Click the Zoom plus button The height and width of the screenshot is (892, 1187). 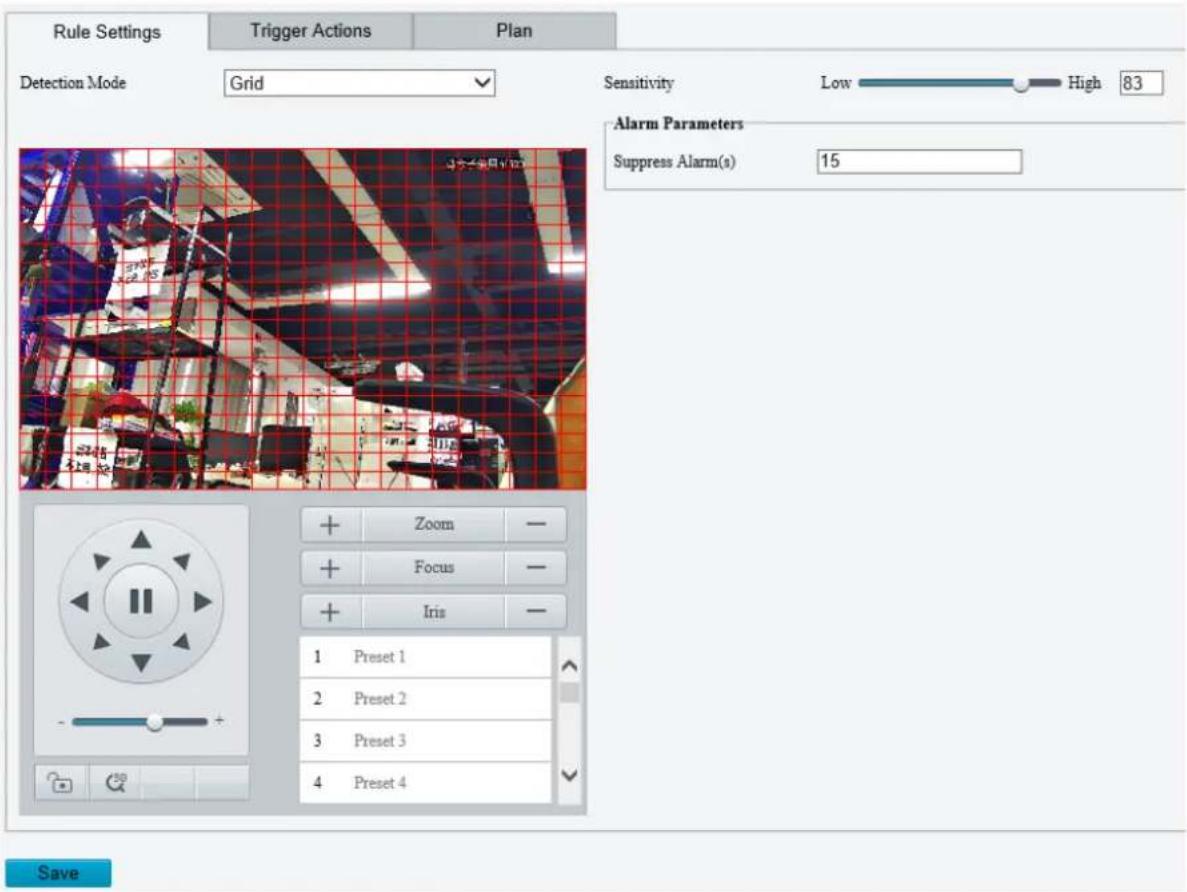click(330, 525)
